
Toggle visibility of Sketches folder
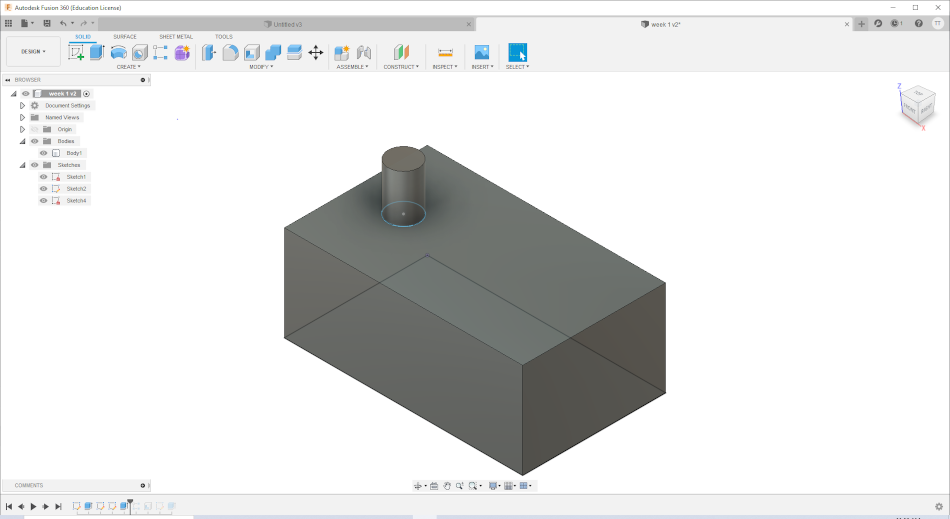pyautogui.click(x=35, y=165)
